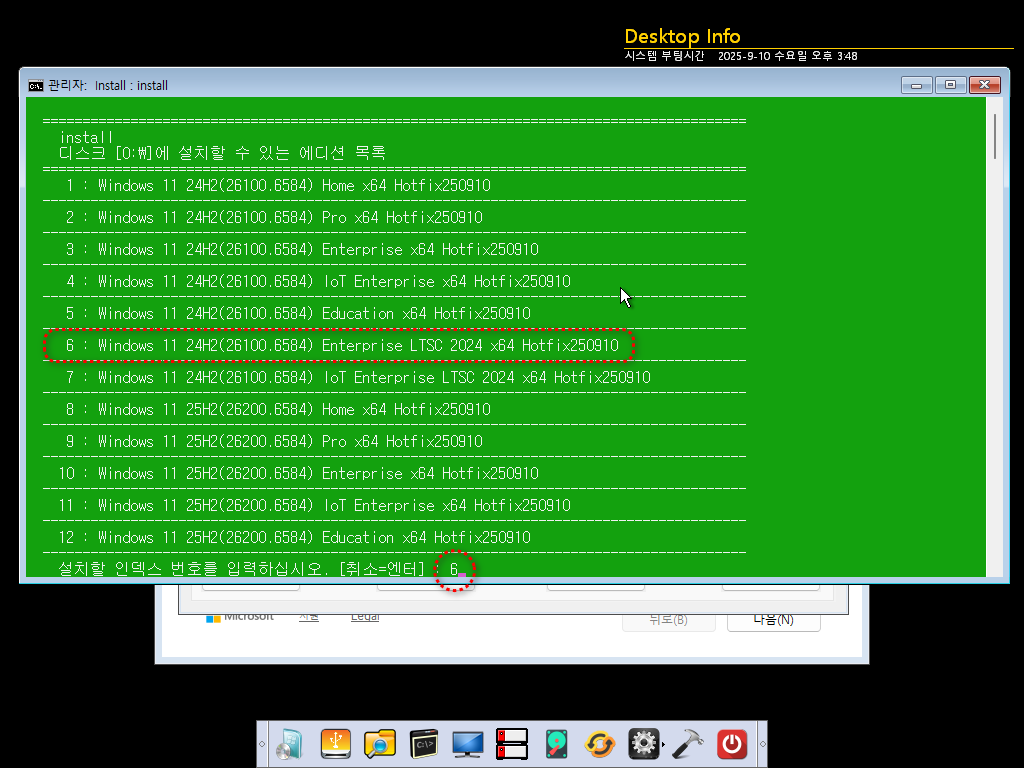Click row 4 24H2 IoT Enterprise x64

pyautogui.click(x=318, y=281)
